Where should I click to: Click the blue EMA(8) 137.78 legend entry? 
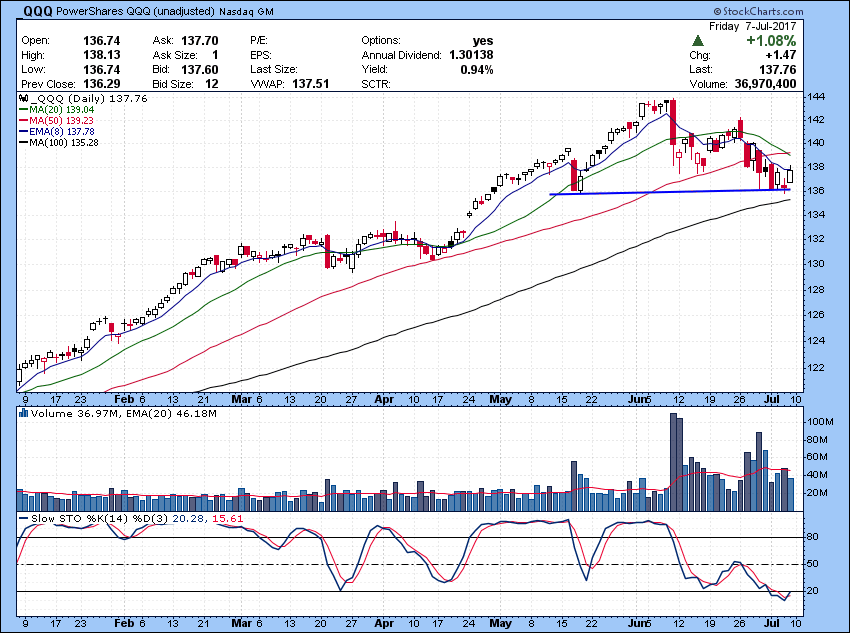[57, 132]
